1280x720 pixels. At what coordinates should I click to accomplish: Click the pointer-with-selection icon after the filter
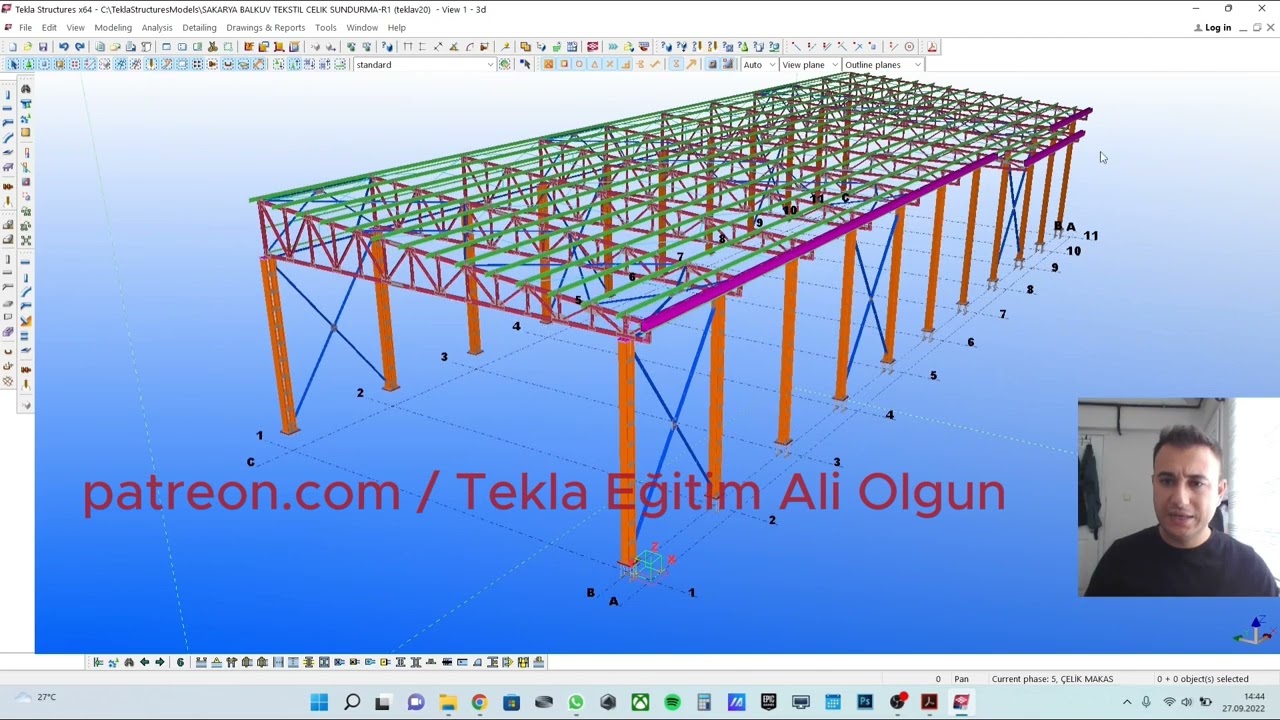point(525,64)
